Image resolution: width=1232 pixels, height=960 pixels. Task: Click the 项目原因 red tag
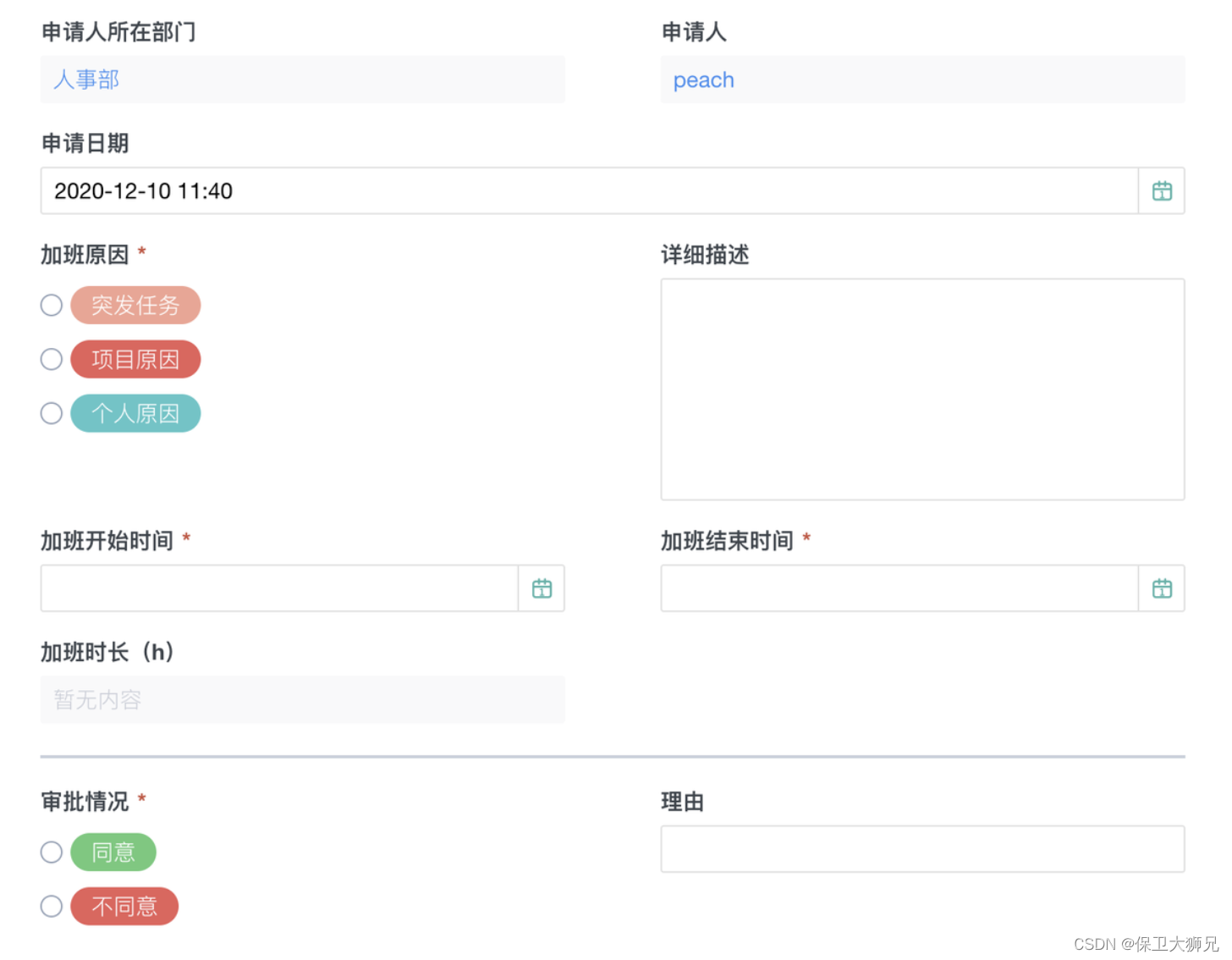point(135,359)
